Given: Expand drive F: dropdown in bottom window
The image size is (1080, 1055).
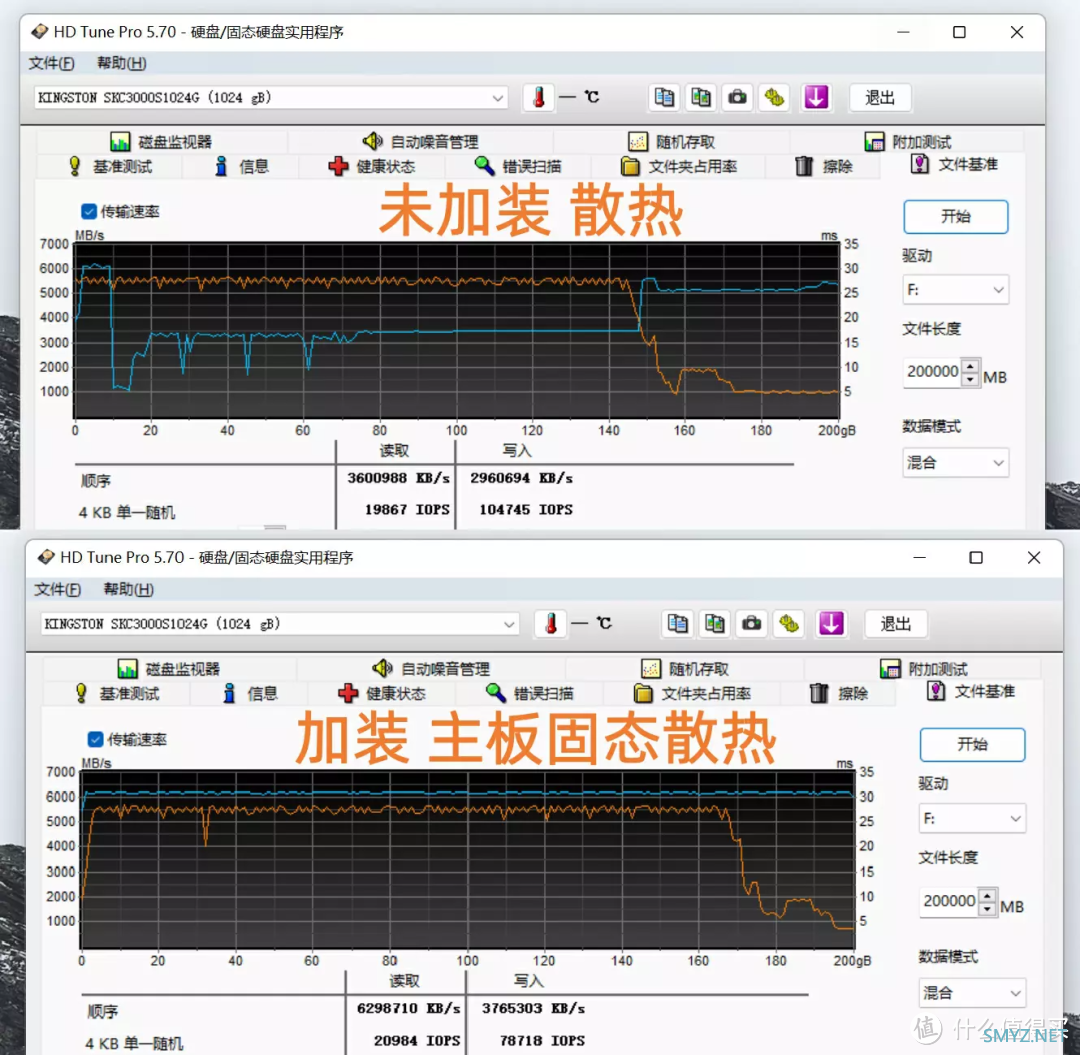Looking at the screenshot, I should [x=972, y=819].
